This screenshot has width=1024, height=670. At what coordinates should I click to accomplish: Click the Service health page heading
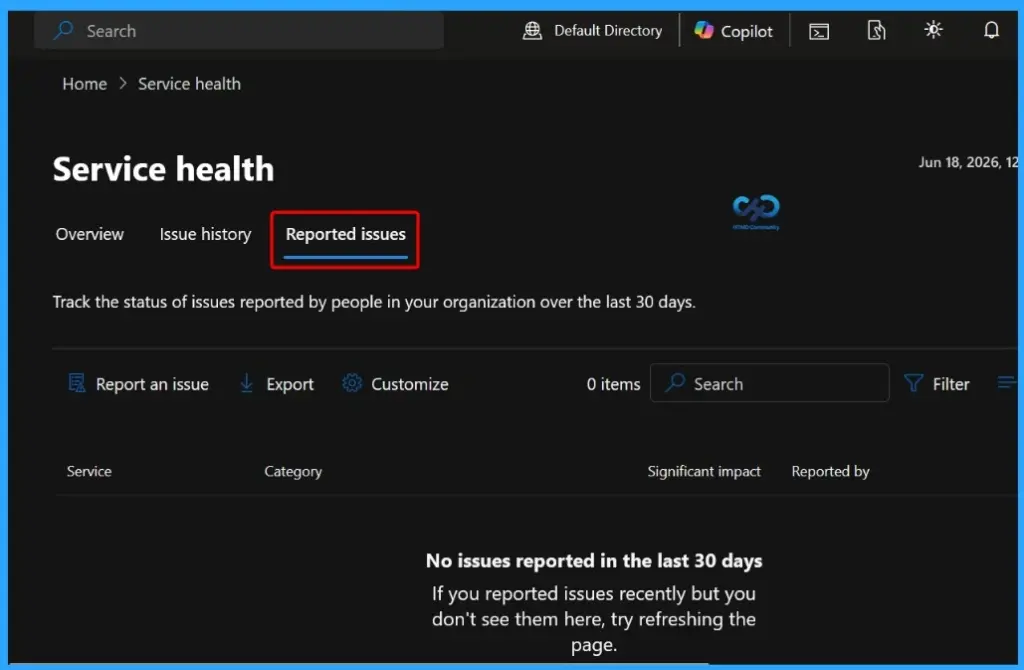click(163, 169)
